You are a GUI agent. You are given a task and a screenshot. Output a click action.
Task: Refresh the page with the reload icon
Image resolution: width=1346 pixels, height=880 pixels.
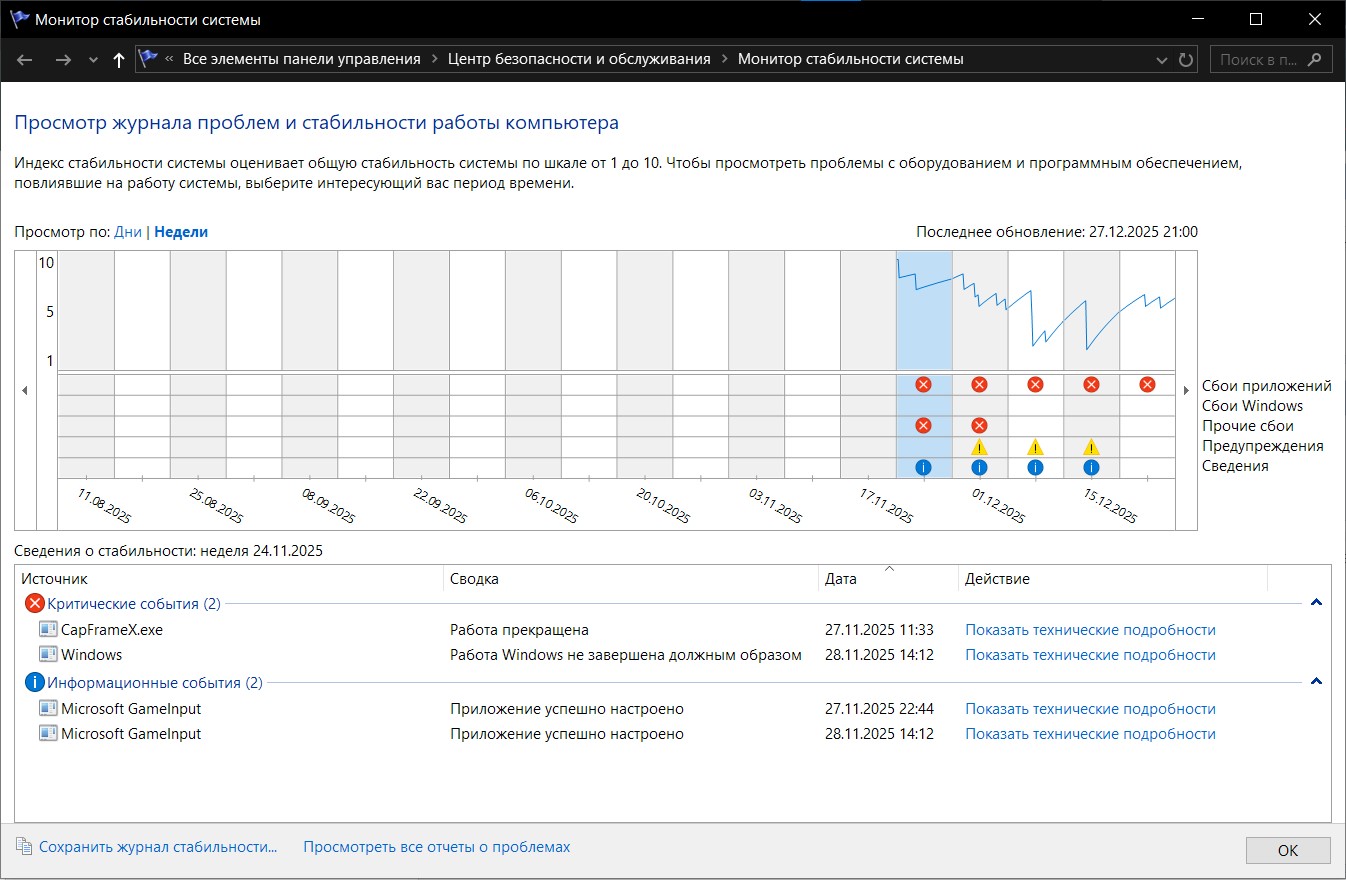1186,60
